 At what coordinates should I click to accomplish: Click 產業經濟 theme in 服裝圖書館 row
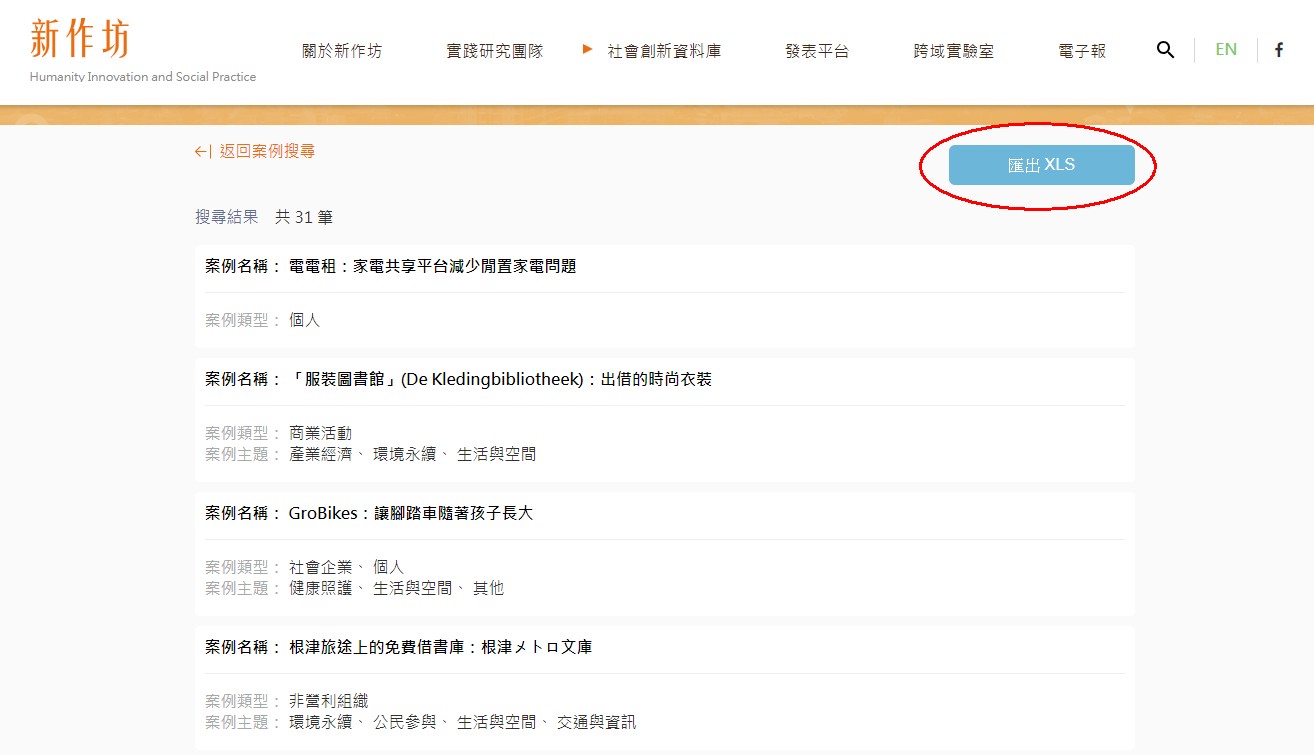pyautogui.click(x=320, y=454)
